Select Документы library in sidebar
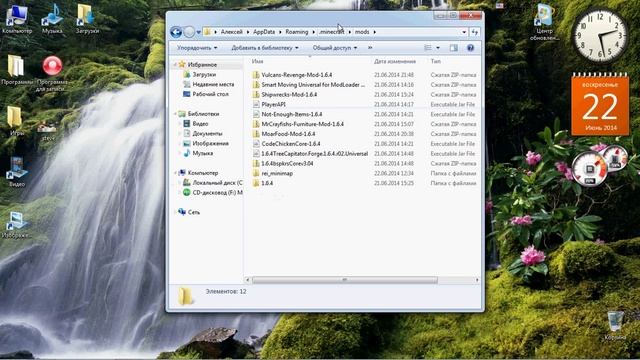 (207, 133)
